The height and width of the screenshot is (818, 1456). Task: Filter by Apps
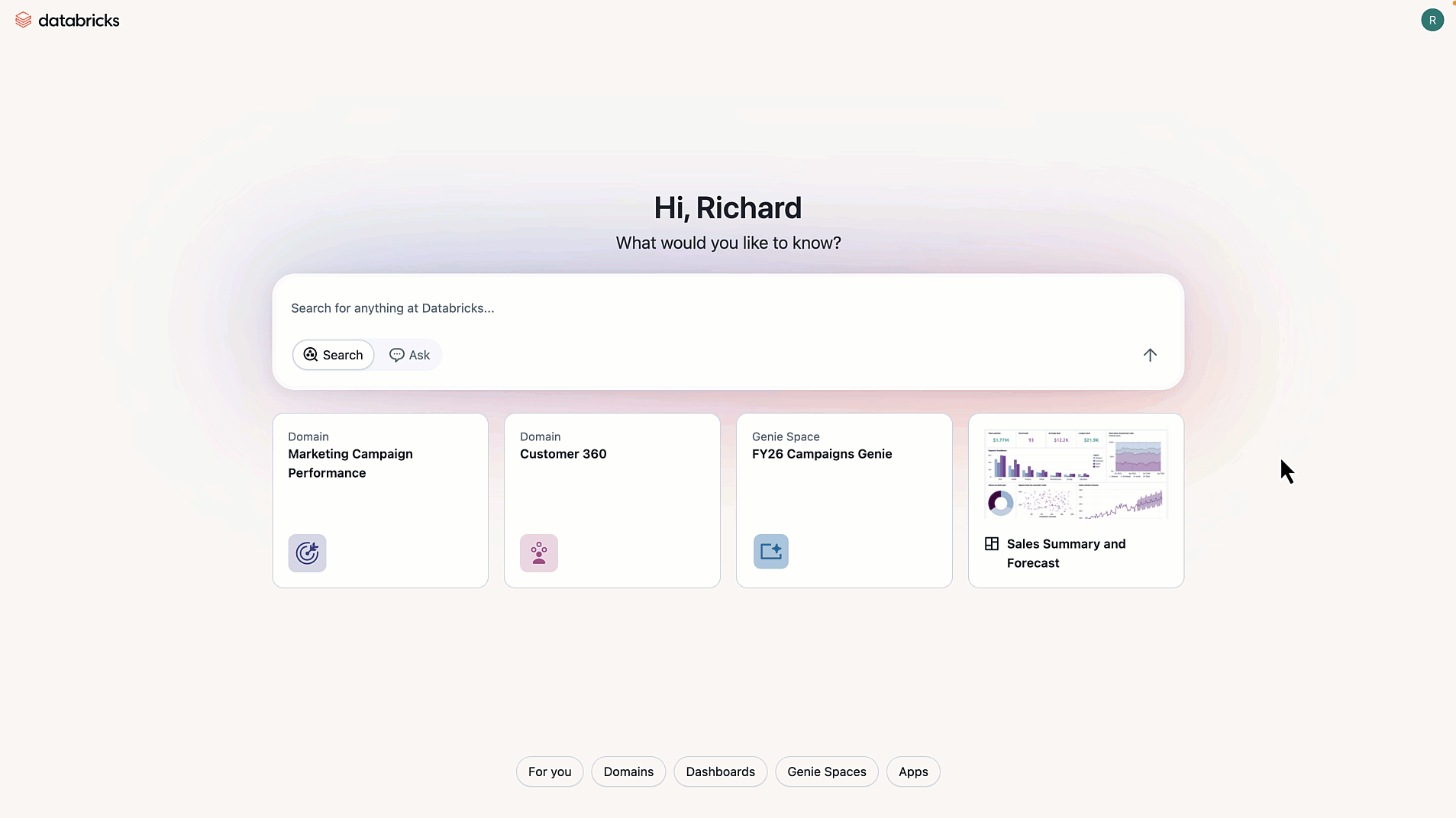912,771
